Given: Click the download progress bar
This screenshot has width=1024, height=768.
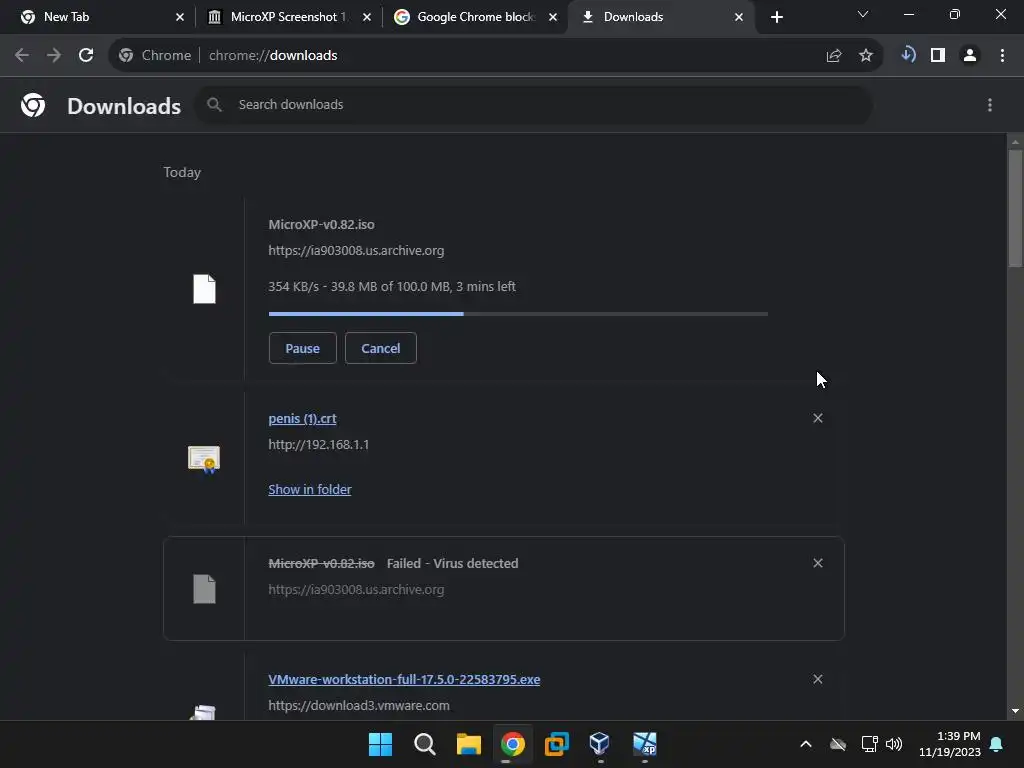Looking at the screenshot, I should 518,314.
